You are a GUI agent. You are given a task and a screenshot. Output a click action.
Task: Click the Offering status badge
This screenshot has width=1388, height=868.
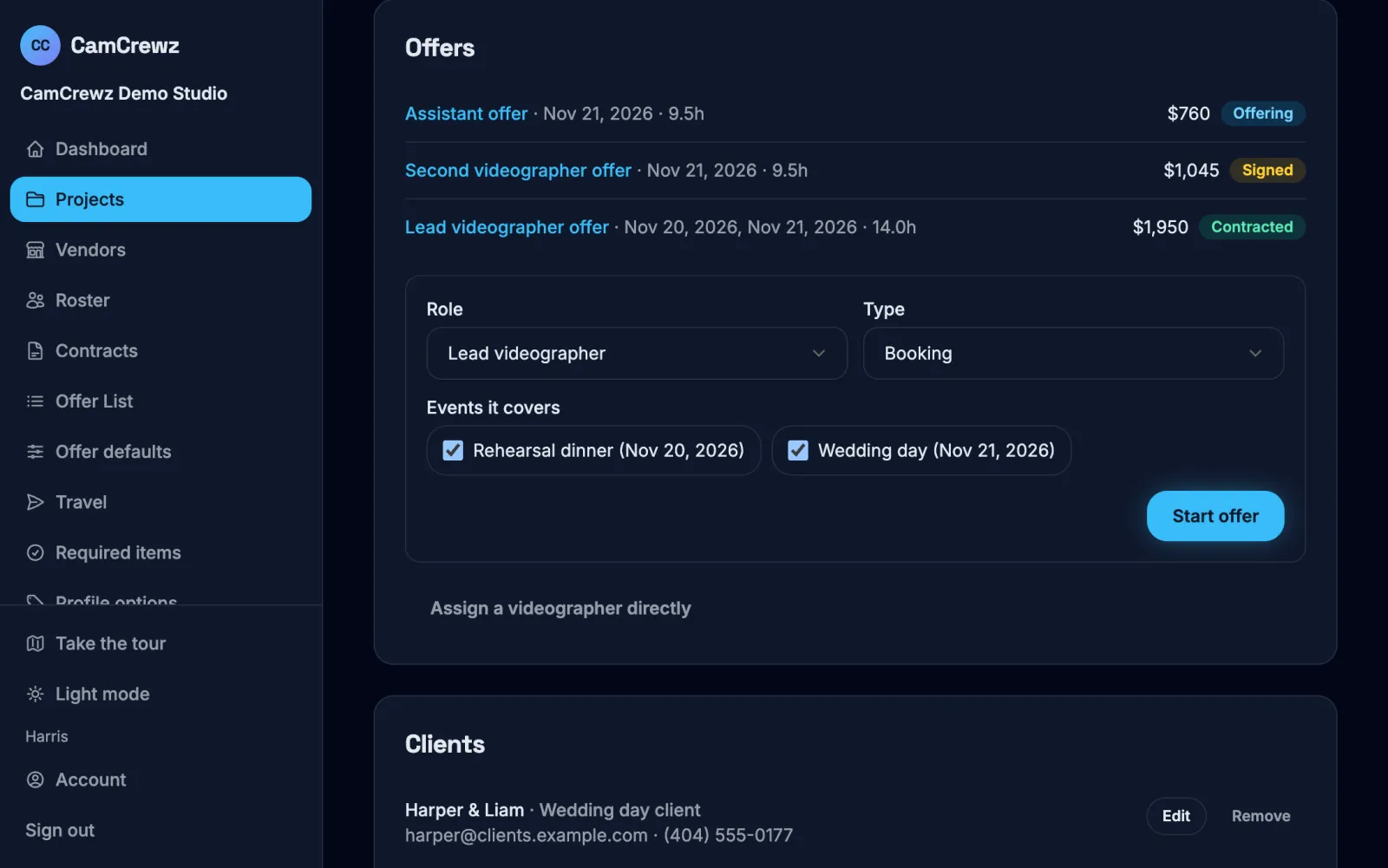pyautogui.click(x=1263, y=114)
